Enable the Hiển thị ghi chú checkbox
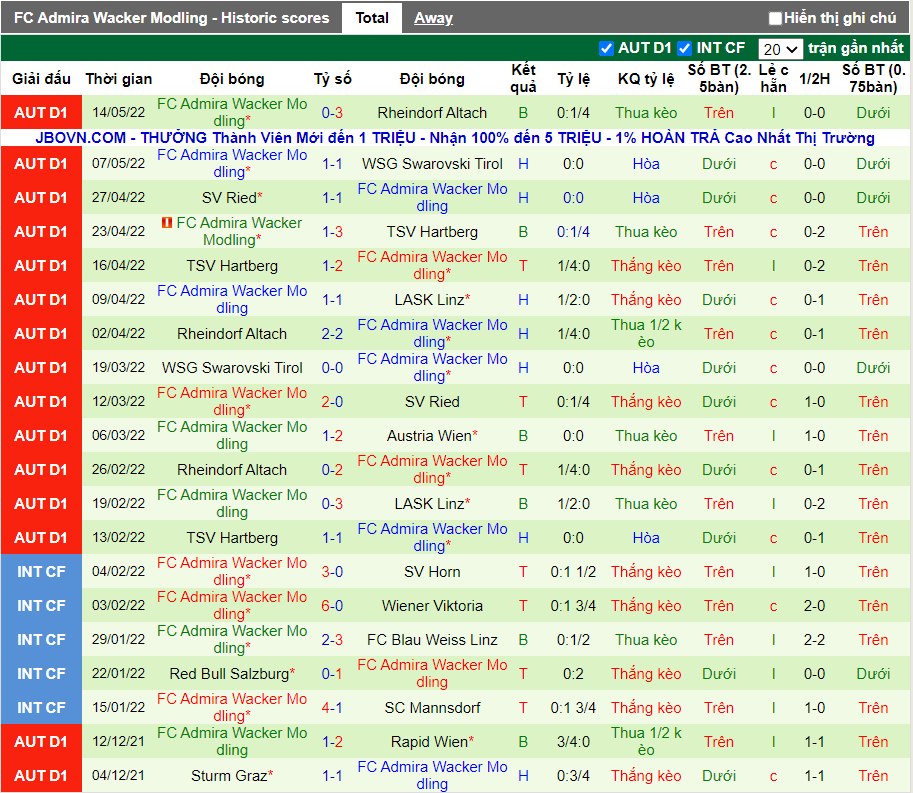 (774, 19)
